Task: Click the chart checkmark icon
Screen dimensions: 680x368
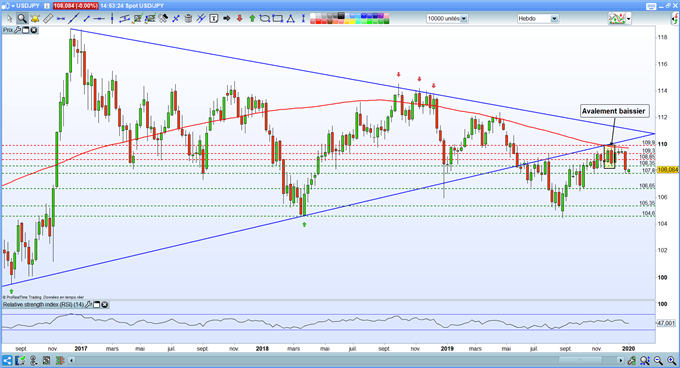Action: (20, 361)
